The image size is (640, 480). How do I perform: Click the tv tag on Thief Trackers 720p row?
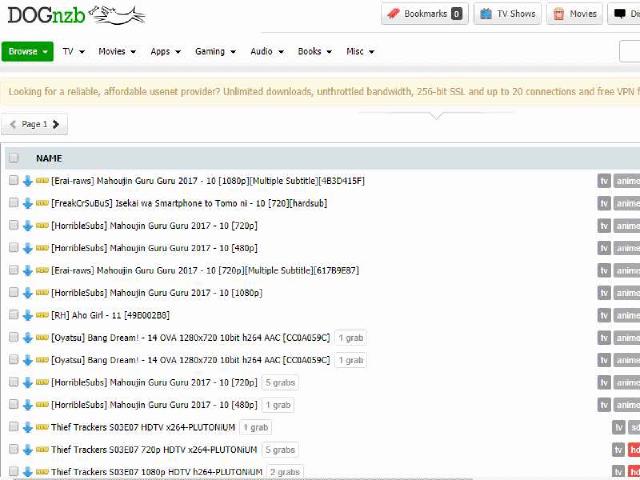[x=619, y=450]
